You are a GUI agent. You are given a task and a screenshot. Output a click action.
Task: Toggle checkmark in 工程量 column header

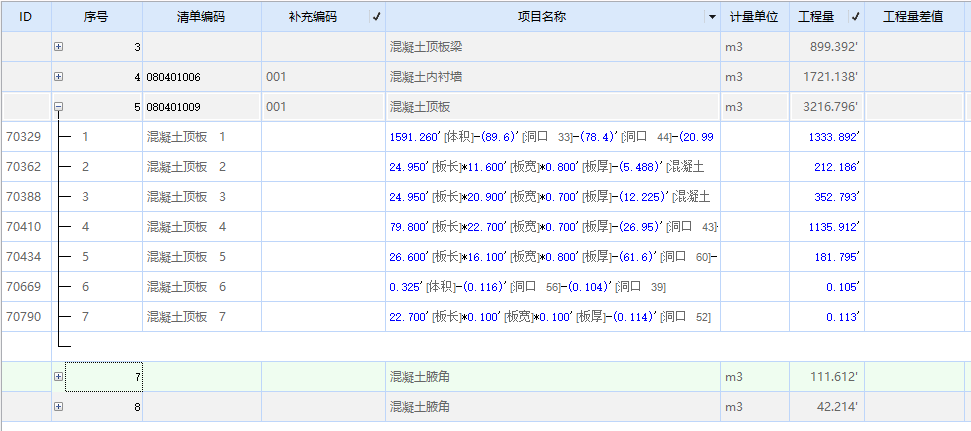tap(855, 16)
